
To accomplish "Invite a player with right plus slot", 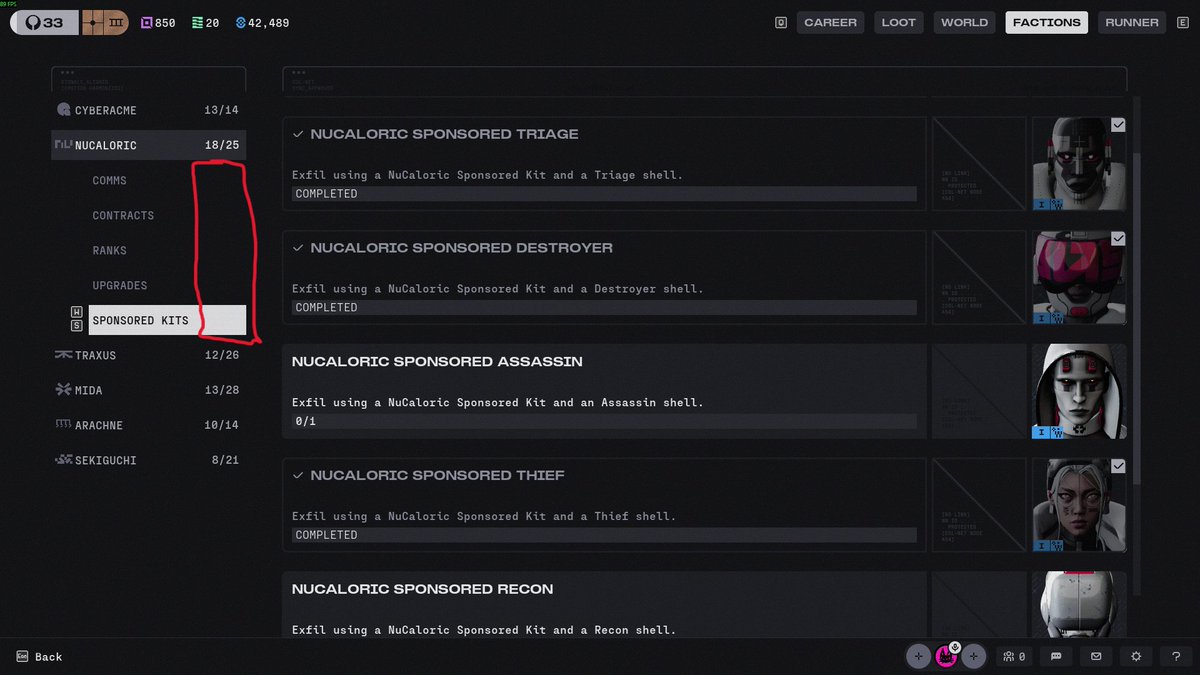I will [974, 656].
